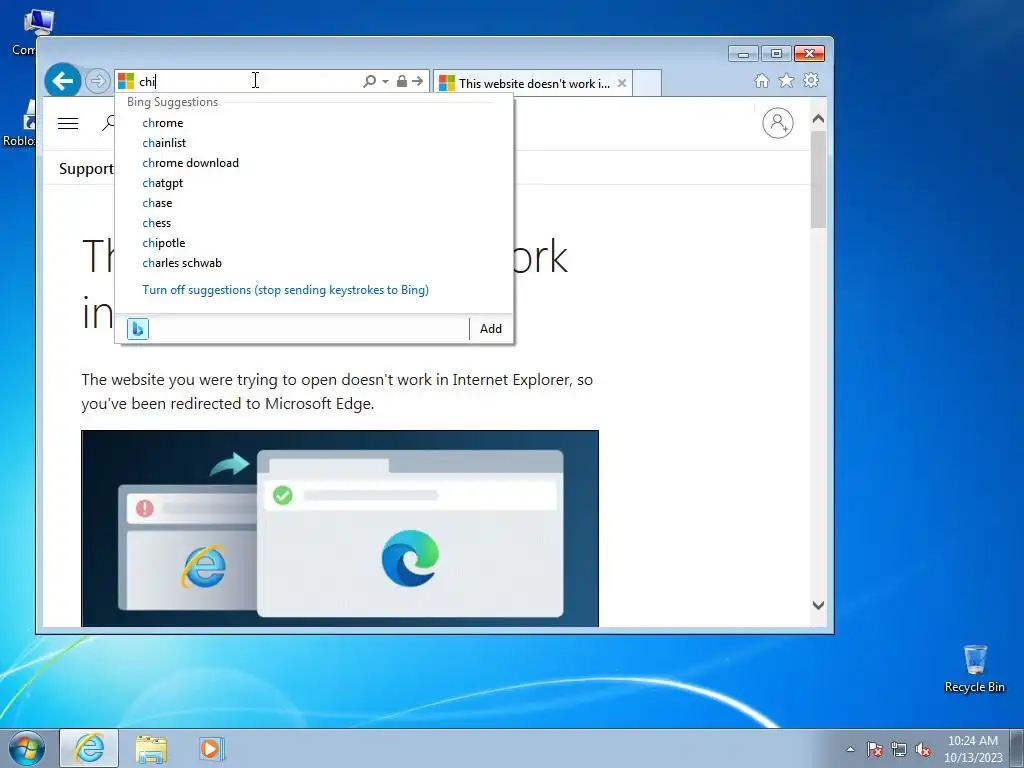Click inside the address bar text field
This screenshot has width=1024, height=768.
coord(248,82)
